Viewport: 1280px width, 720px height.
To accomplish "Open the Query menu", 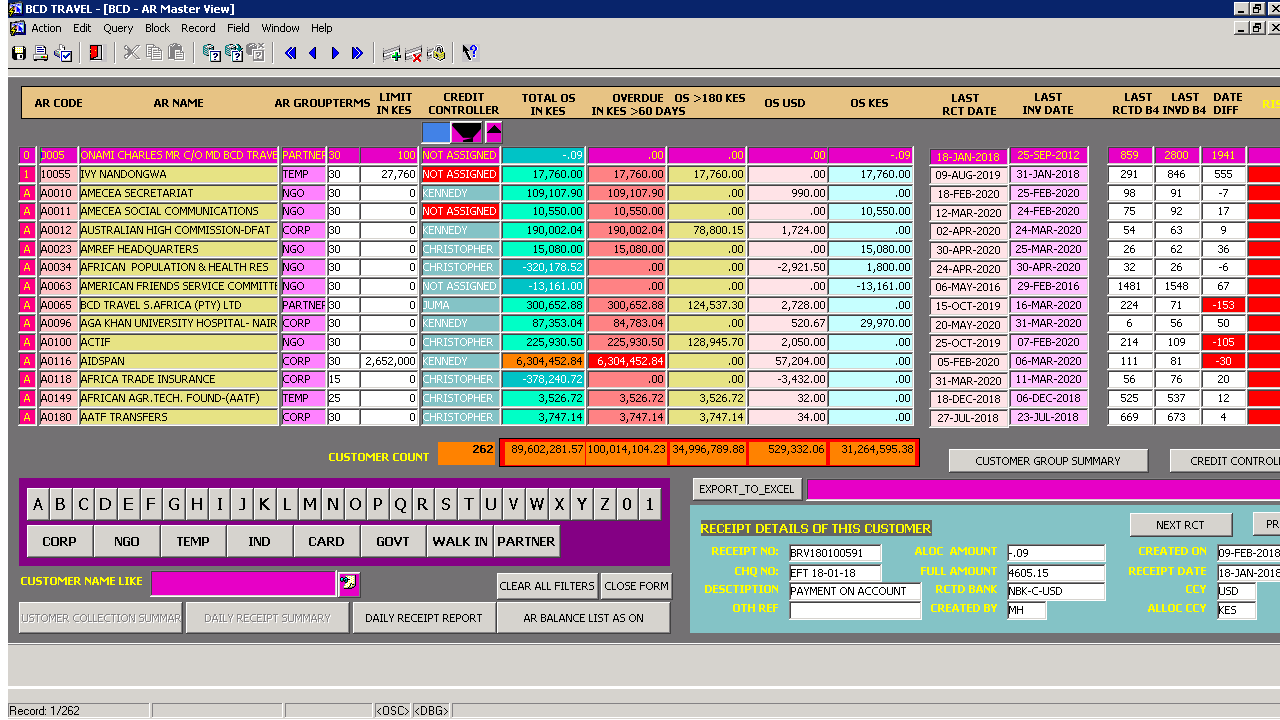I will point(118,28).
